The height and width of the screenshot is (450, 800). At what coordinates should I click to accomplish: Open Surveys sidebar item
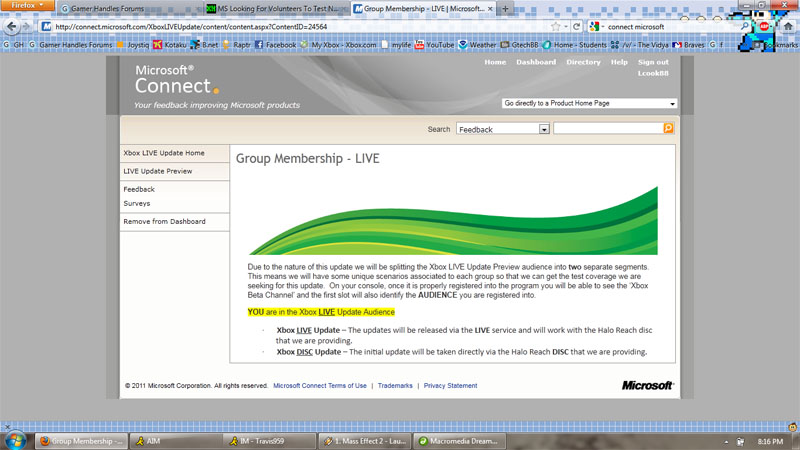137,204
